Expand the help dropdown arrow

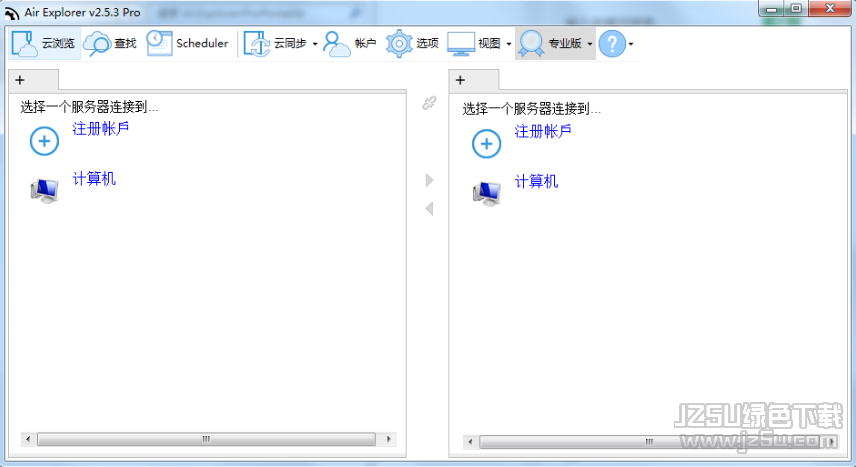tap(631, 44)
